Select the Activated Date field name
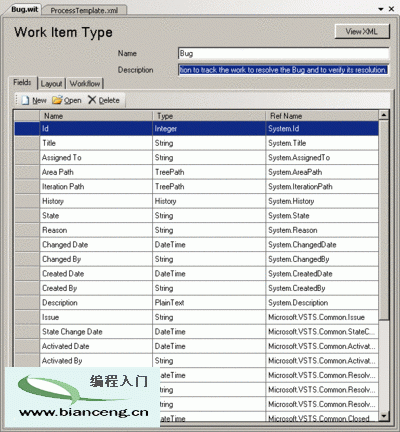Image resolution: width=400 pixels, height=432 pixels. tap(96, 346)
